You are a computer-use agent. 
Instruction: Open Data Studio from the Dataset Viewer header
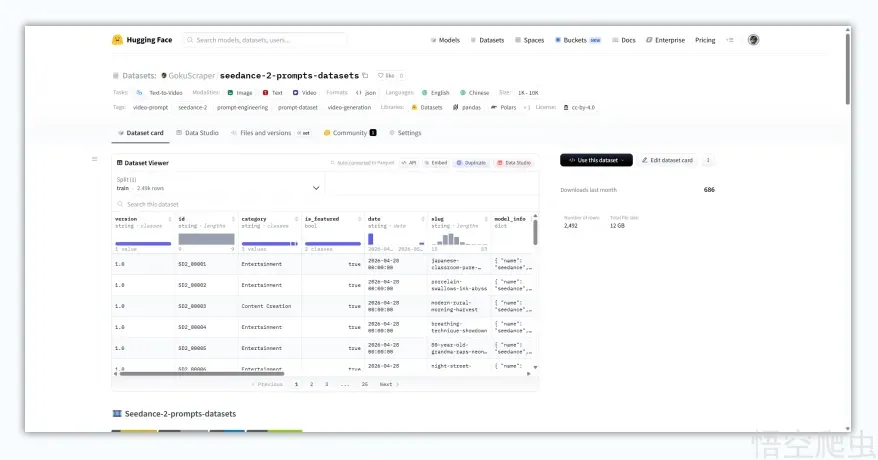point(514,163)
